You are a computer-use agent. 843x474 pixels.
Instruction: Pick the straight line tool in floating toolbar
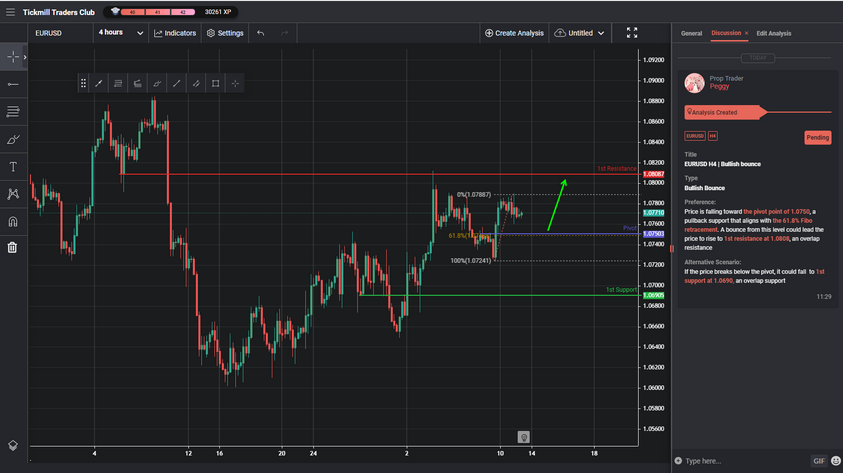[176, 83]
